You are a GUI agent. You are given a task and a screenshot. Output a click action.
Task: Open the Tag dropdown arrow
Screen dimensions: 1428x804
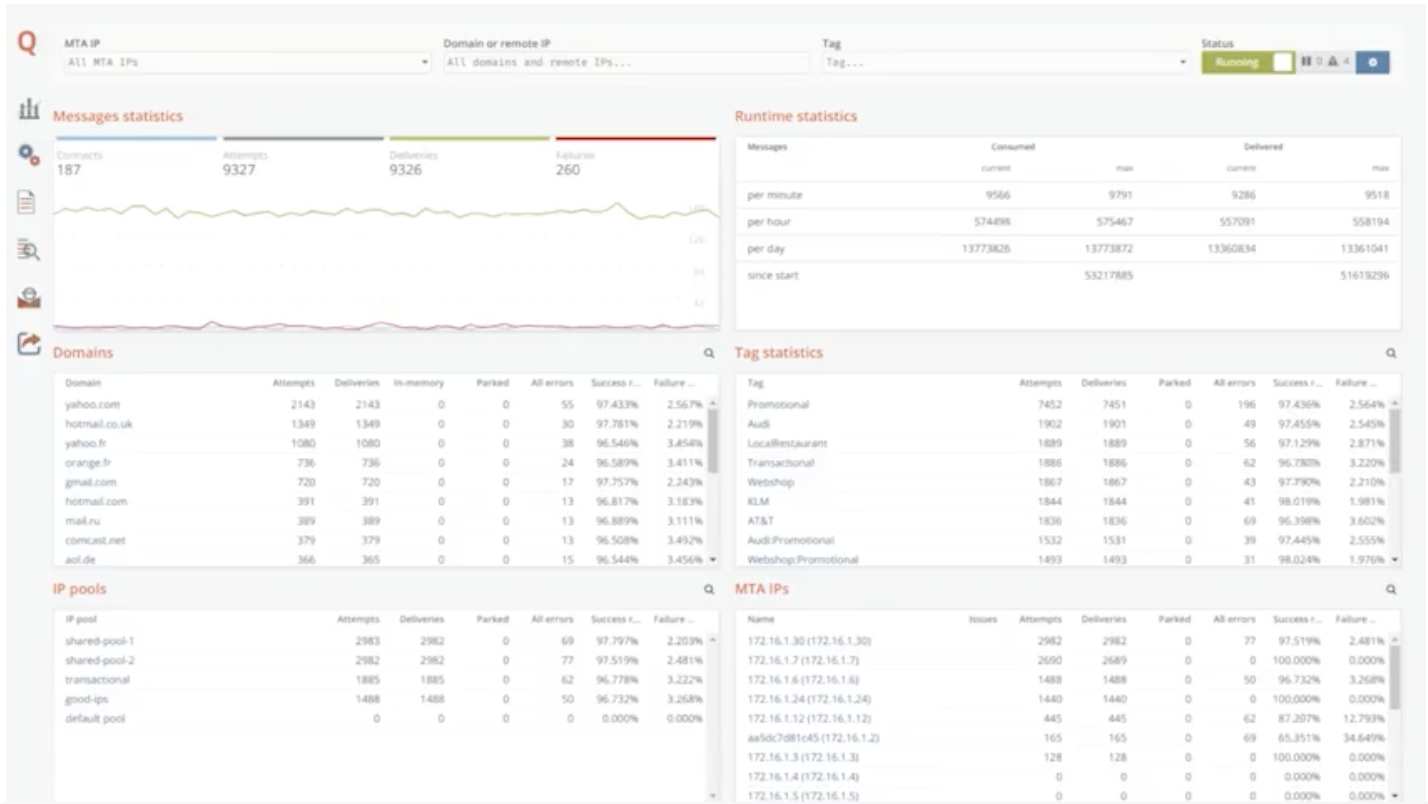pyautogui.click(x=1184, y=63)
